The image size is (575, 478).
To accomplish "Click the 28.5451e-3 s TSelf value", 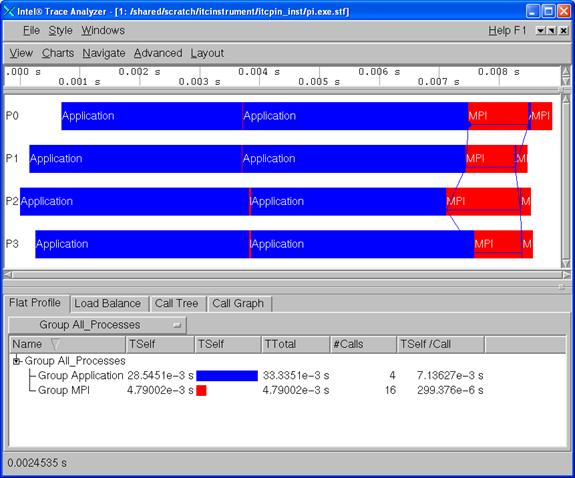I will click(x=160, y=376).
